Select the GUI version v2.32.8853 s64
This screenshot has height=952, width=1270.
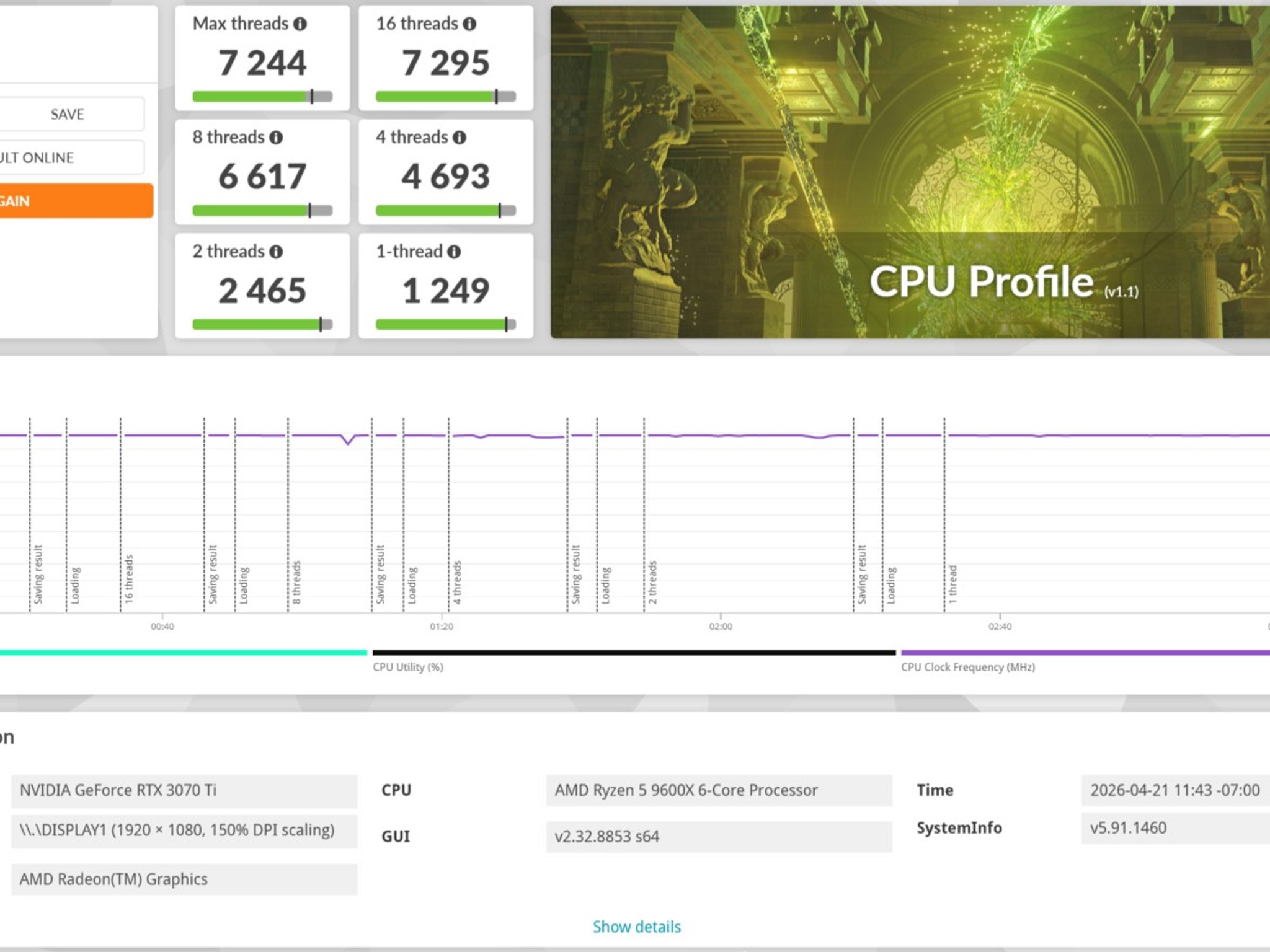coord(719,837)
